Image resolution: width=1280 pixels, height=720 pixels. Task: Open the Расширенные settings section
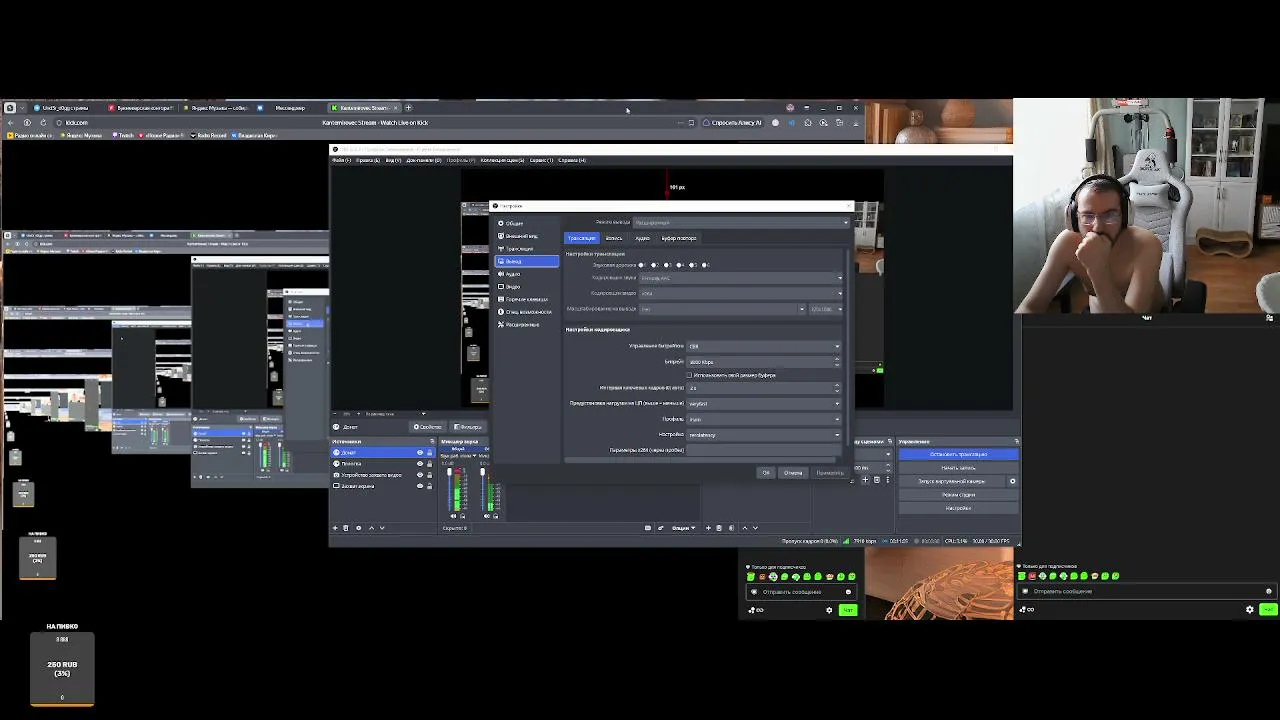point(527,325)
